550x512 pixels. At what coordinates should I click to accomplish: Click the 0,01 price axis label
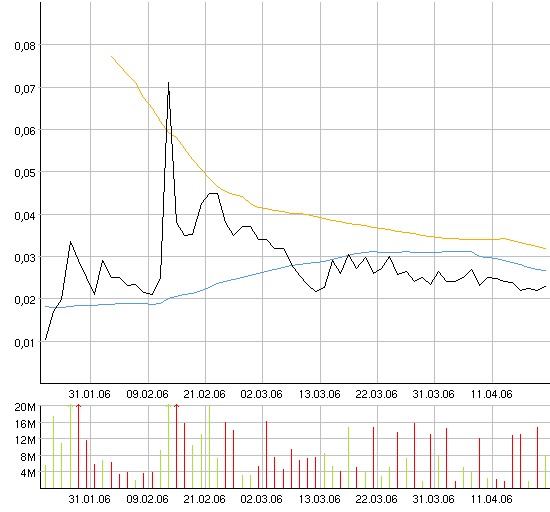point(25,343)
